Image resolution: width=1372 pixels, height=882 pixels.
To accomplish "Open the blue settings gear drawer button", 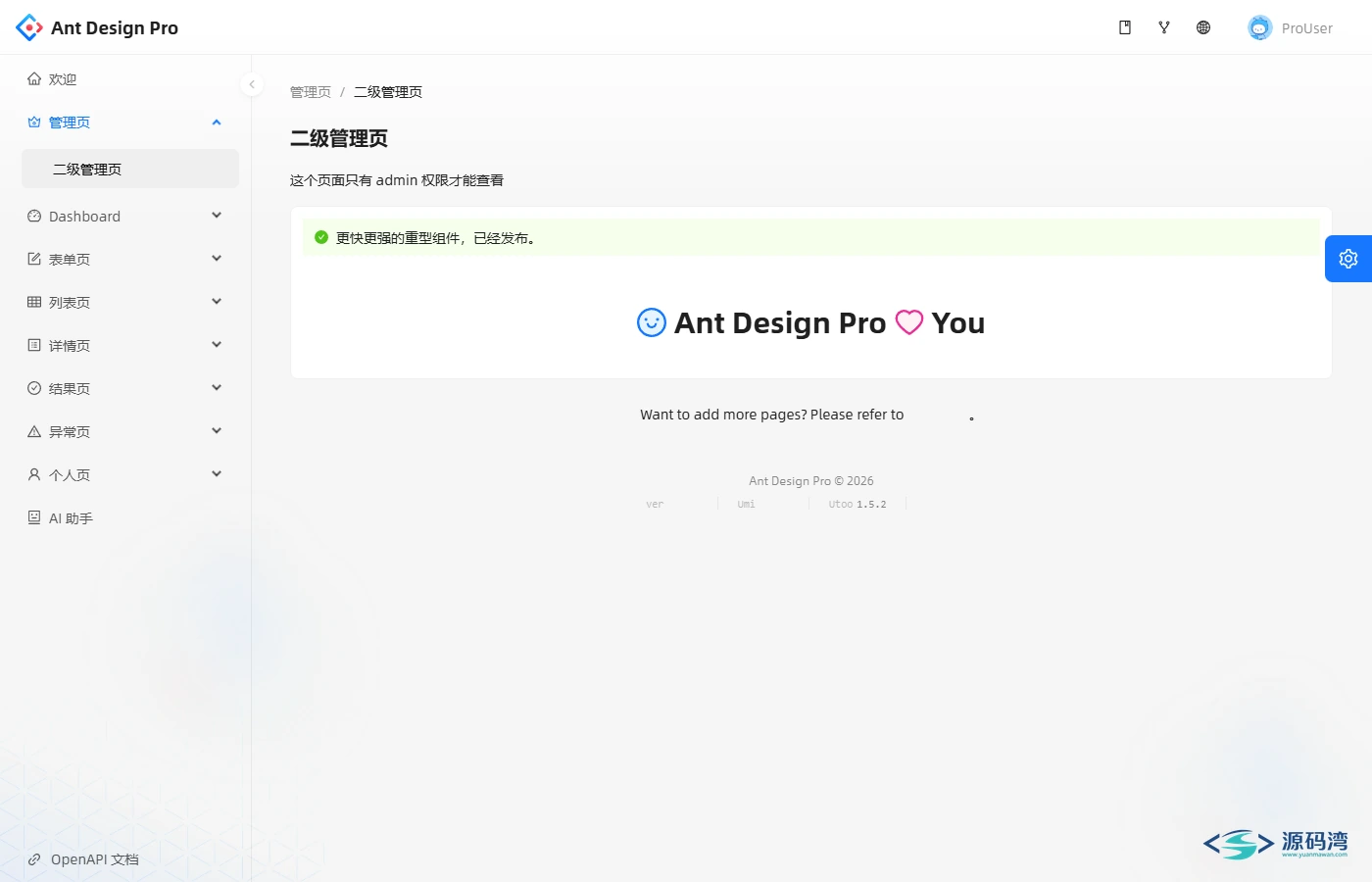I will [1348, 259].
